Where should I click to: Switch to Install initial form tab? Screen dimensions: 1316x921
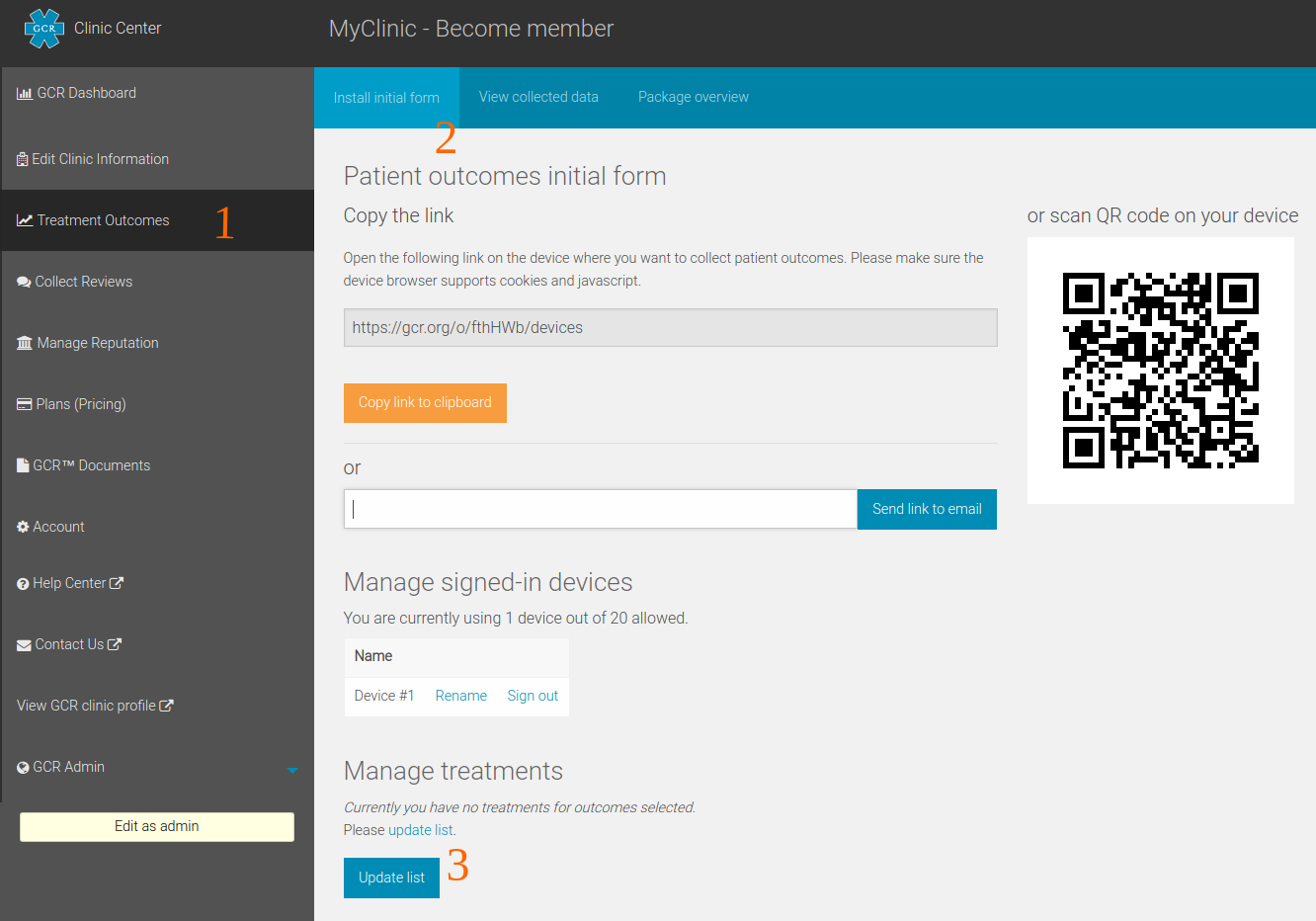(386, 98)
